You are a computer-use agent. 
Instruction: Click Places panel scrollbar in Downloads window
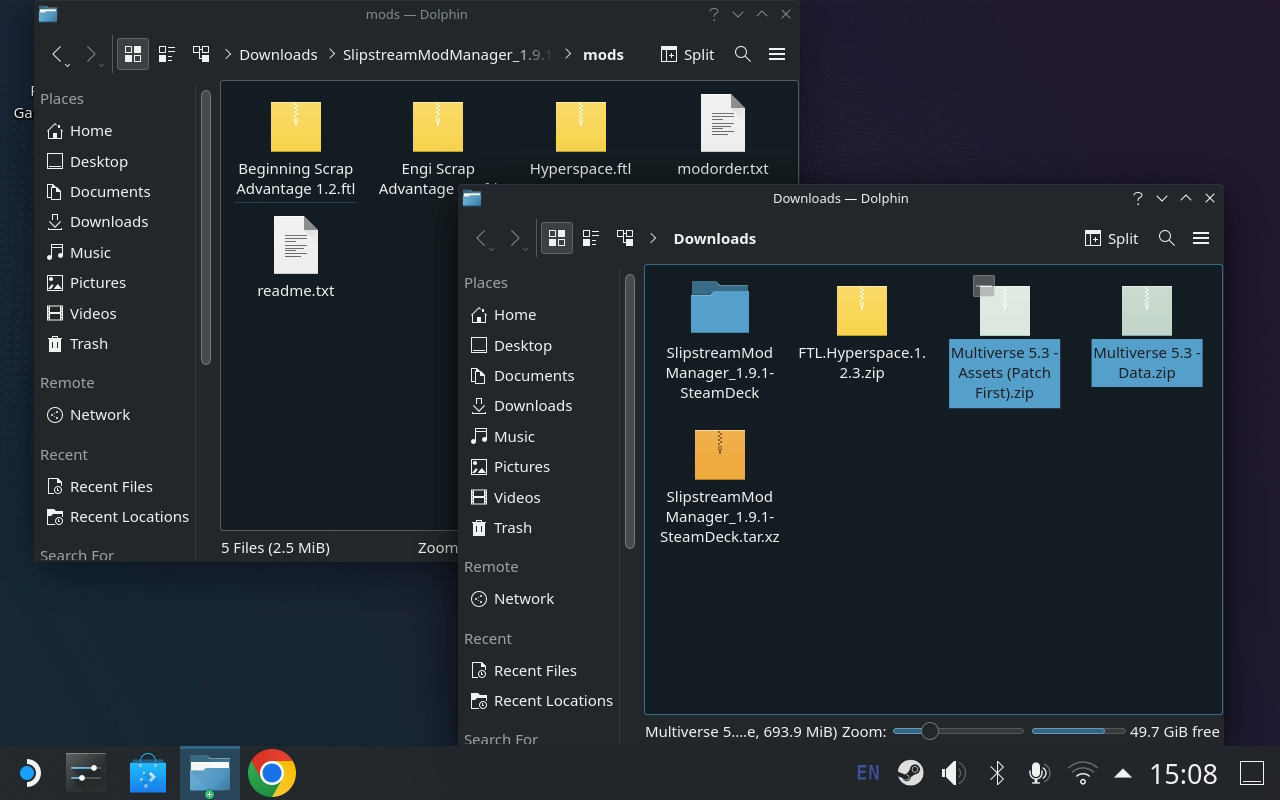coord(630,411)
